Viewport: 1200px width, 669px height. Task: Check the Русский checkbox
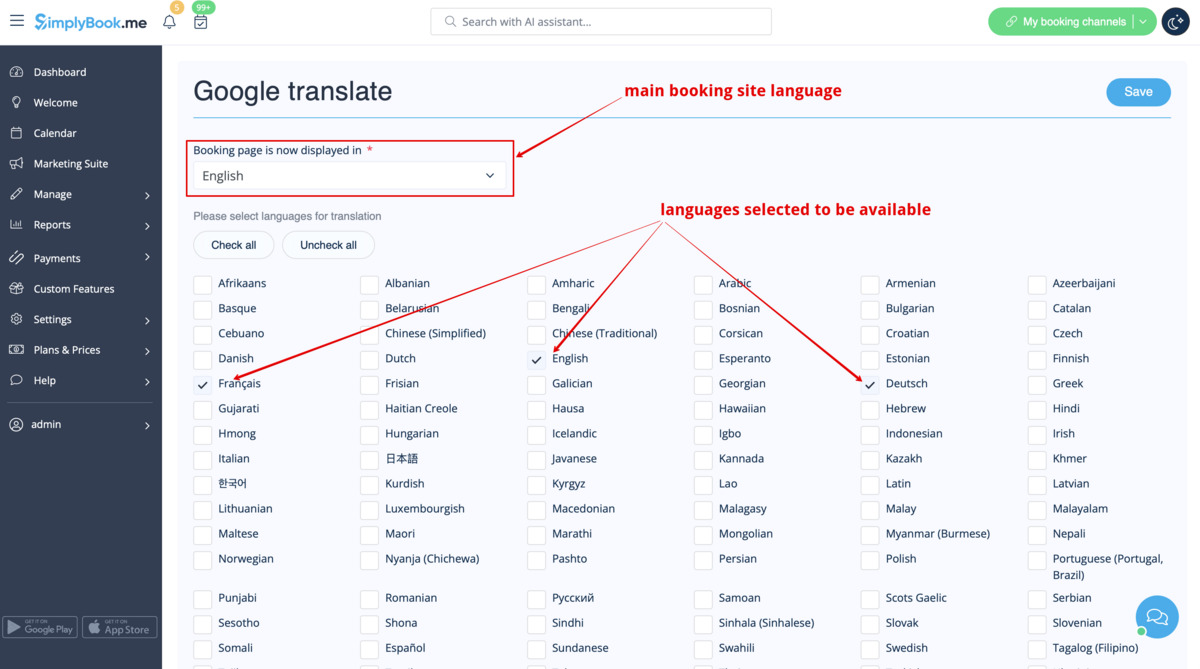[537, 598]
